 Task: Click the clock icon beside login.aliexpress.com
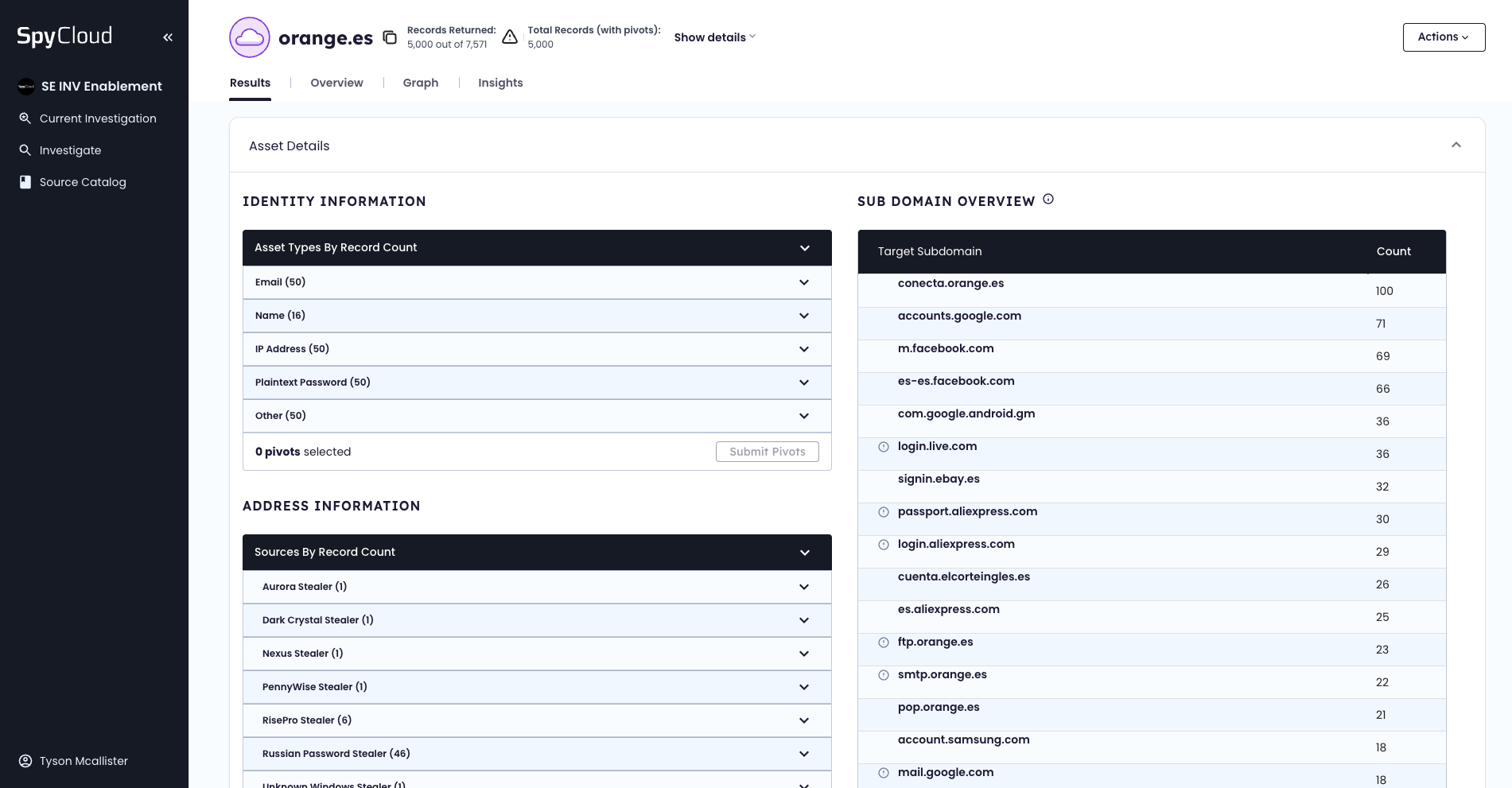coord(883,545)
